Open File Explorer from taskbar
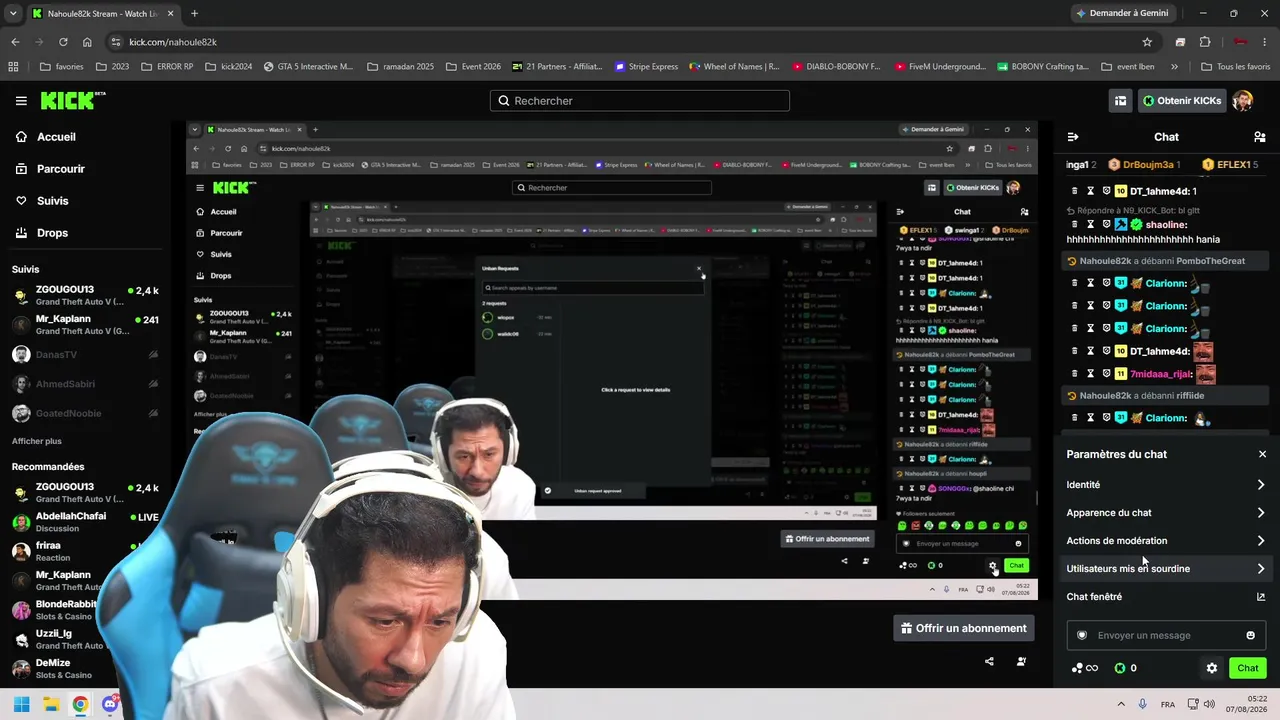This screenshot has width=1280, height=720. coord(51,704)
